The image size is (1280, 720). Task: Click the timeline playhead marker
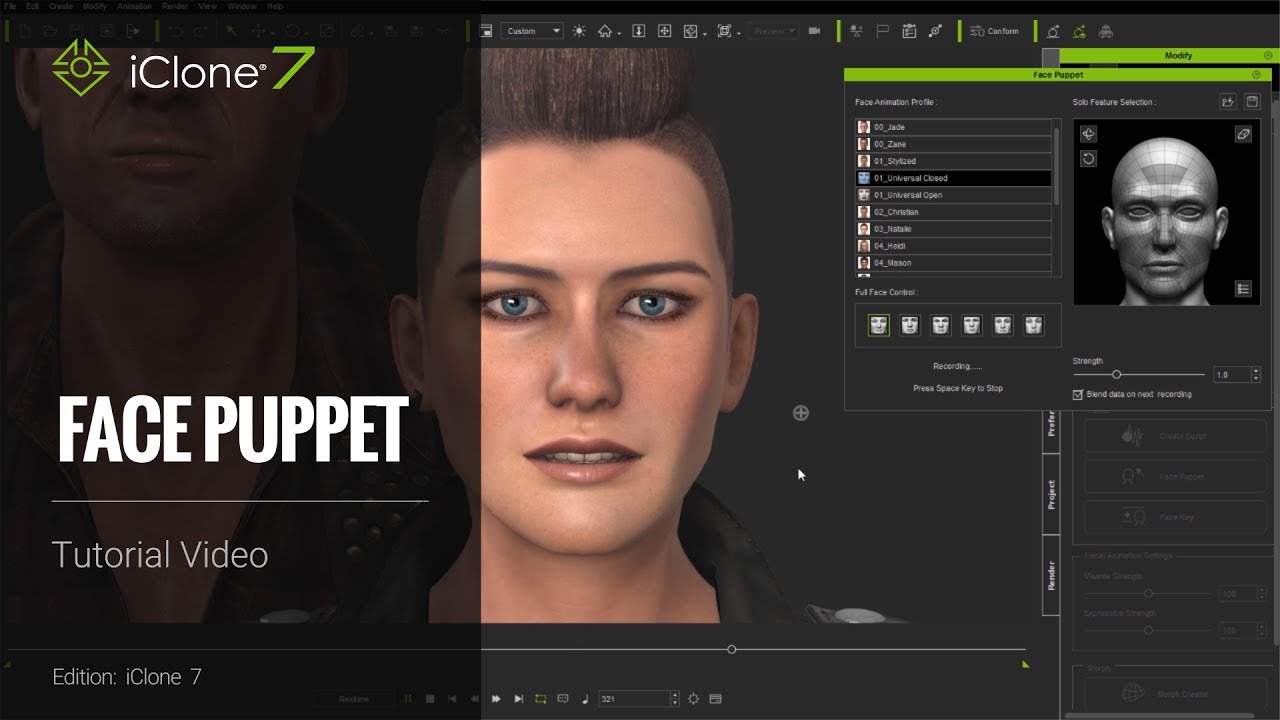pyautogui.click(x=732, y=650)
